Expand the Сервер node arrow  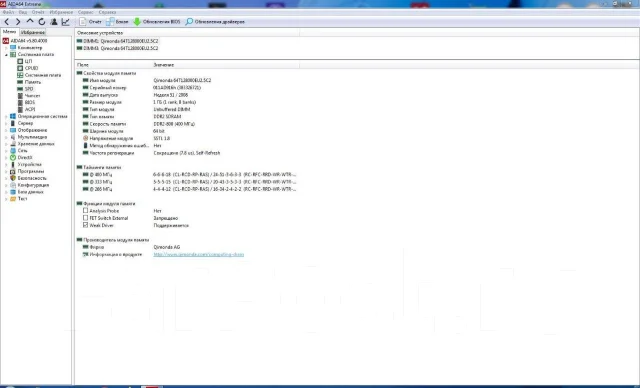(6, 123)
